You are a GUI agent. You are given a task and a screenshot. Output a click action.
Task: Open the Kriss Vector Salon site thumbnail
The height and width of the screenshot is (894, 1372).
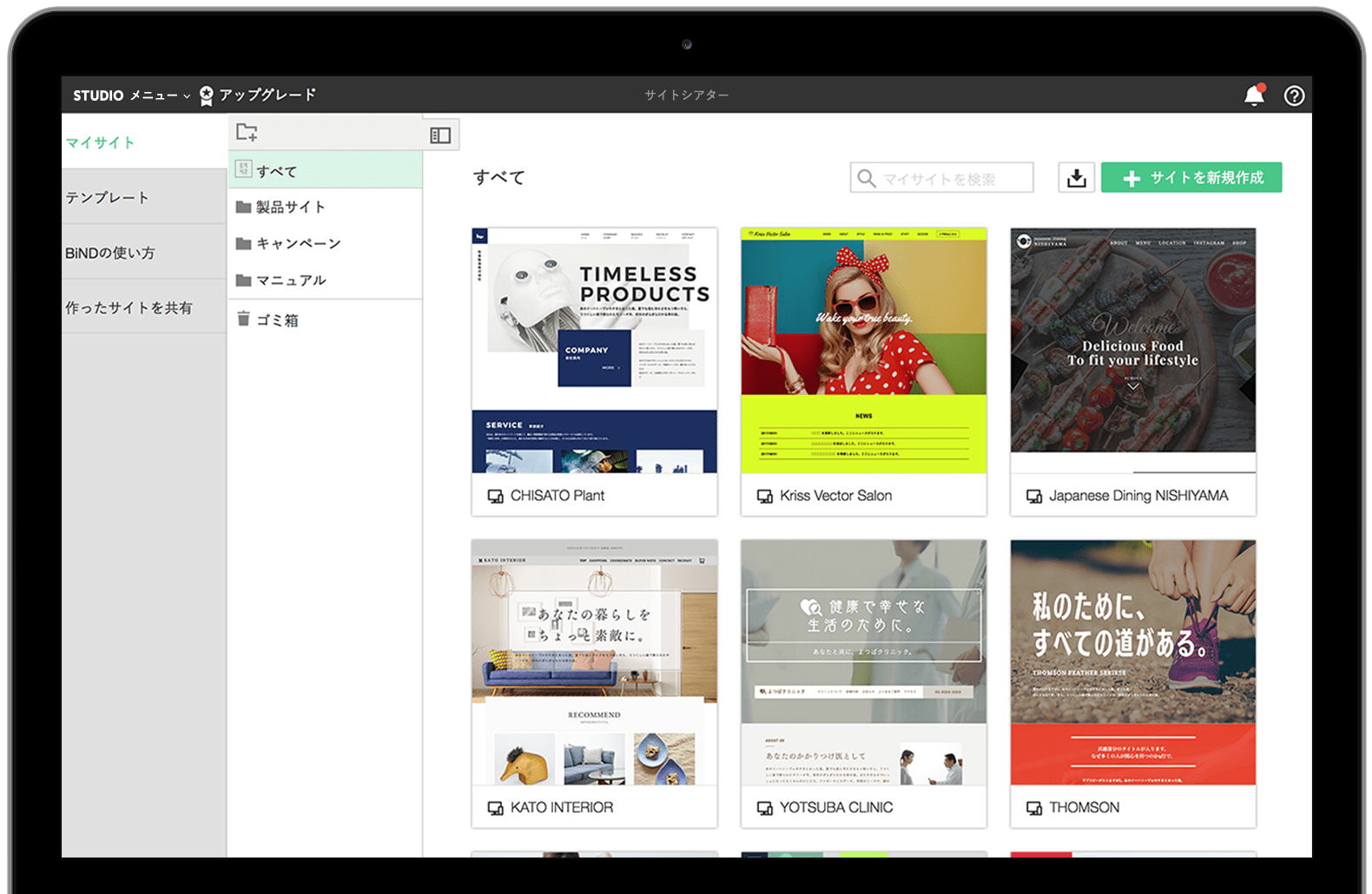tap(863, 351)
